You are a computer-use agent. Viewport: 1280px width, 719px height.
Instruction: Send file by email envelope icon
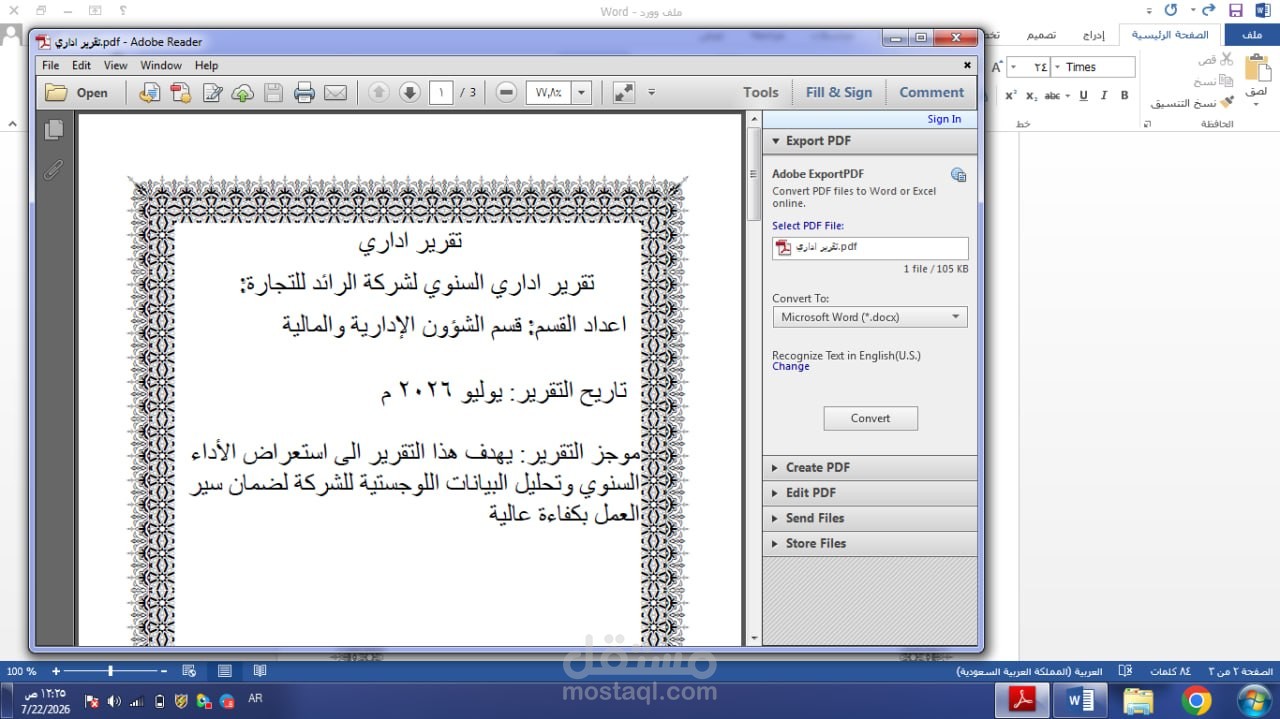coord(335,93)
